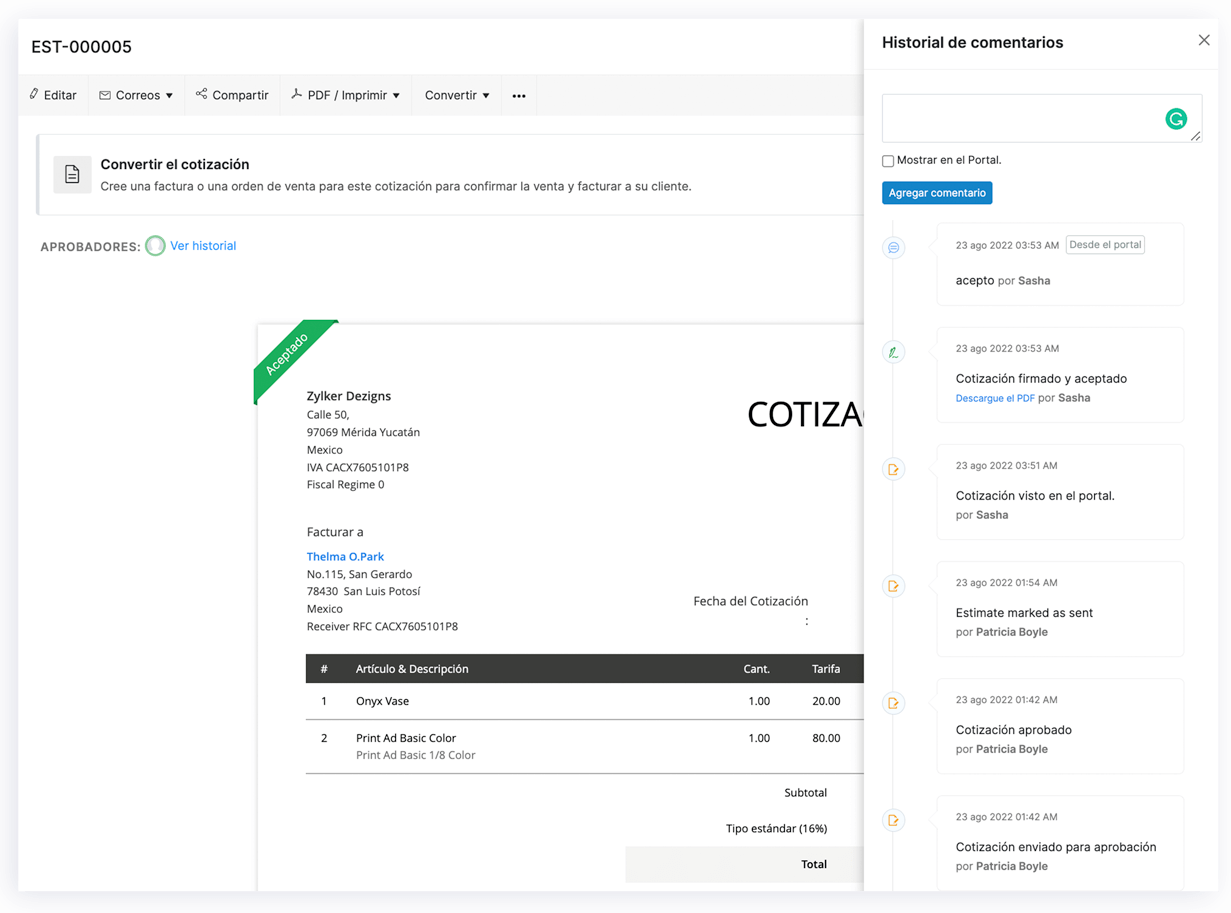Click the approver avatar circle
Viewport: 1231px width, 913px height.
pyautogui.click(x=155, y=246)
